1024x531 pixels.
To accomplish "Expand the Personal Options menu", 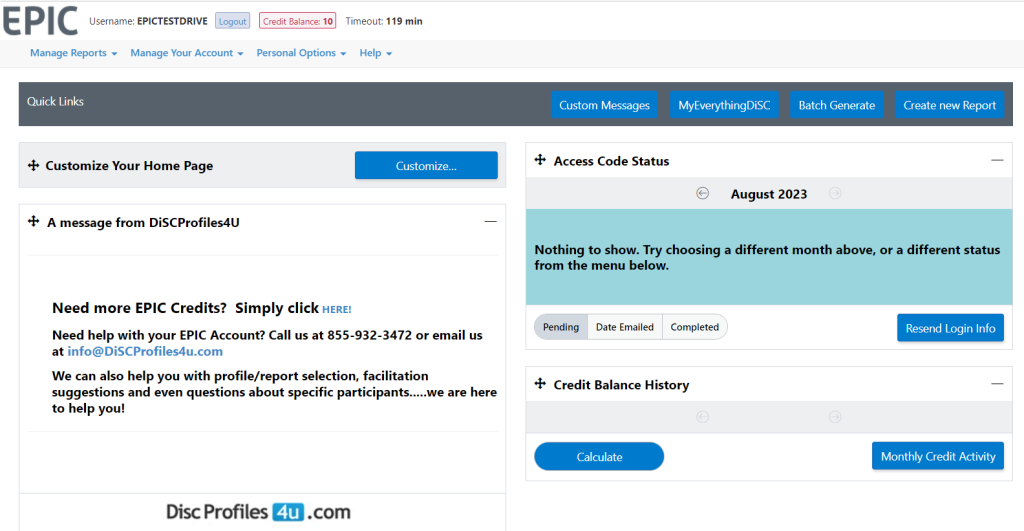I will 301,53.
